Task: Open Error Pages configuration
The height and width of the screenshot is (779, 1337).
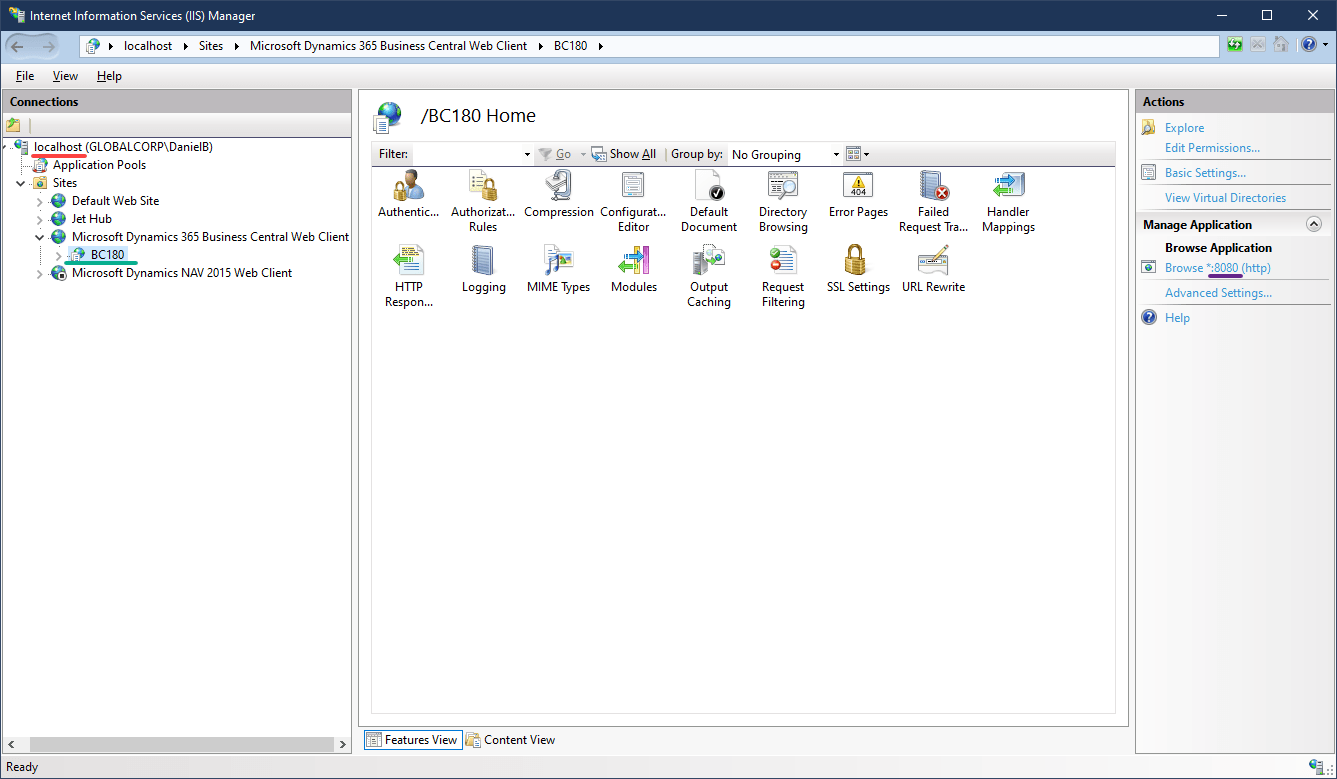Action: [857, 195]
